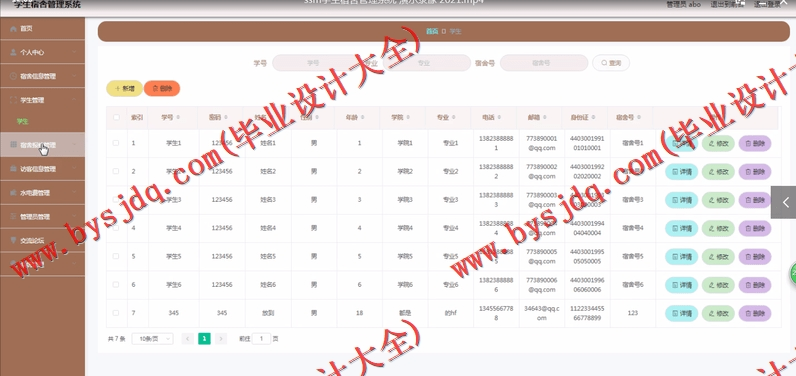Check the row checkbox for 学生5

click(x=116, y=256)
